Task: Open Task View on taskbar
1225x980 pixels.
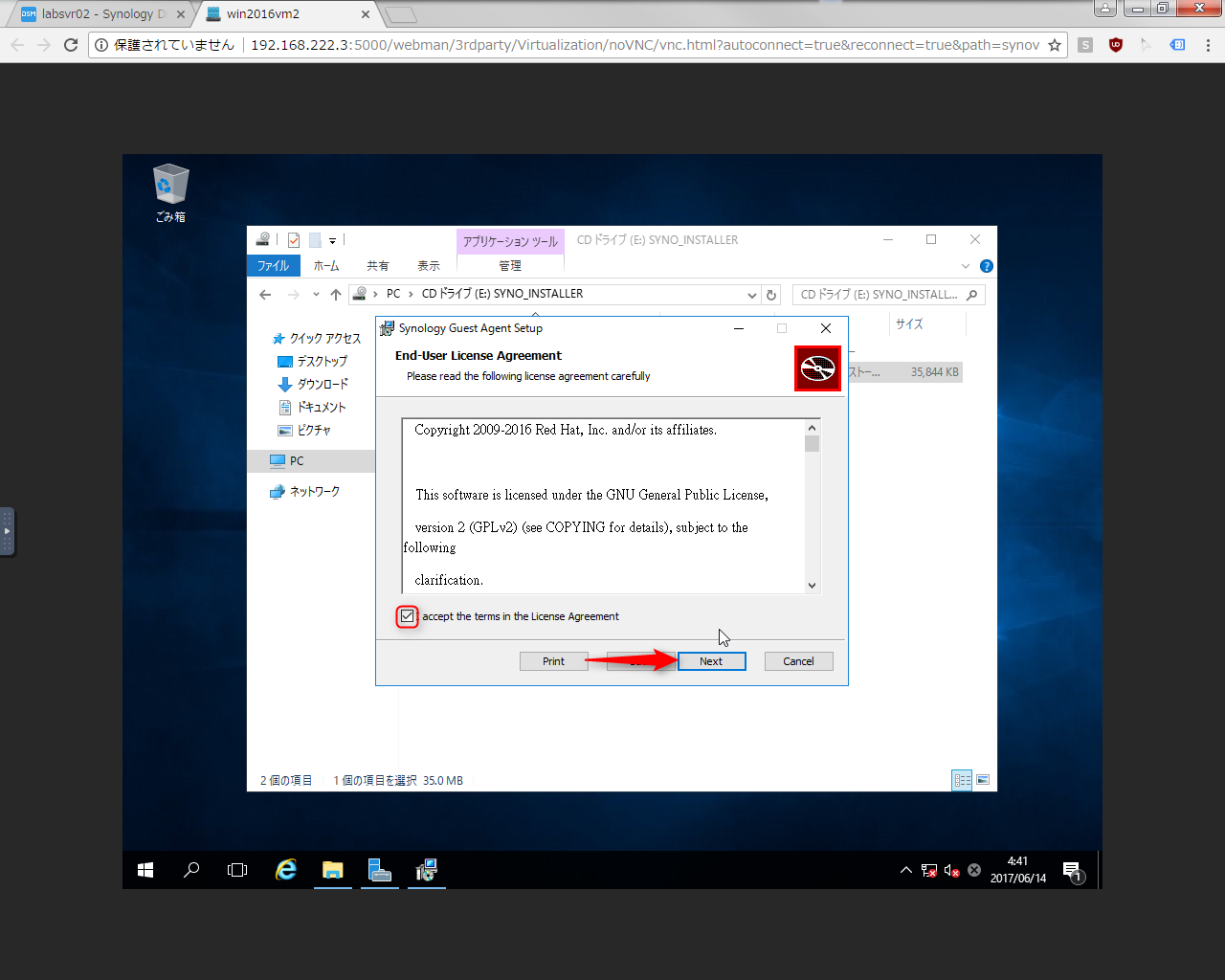Action: click(237, 870)
